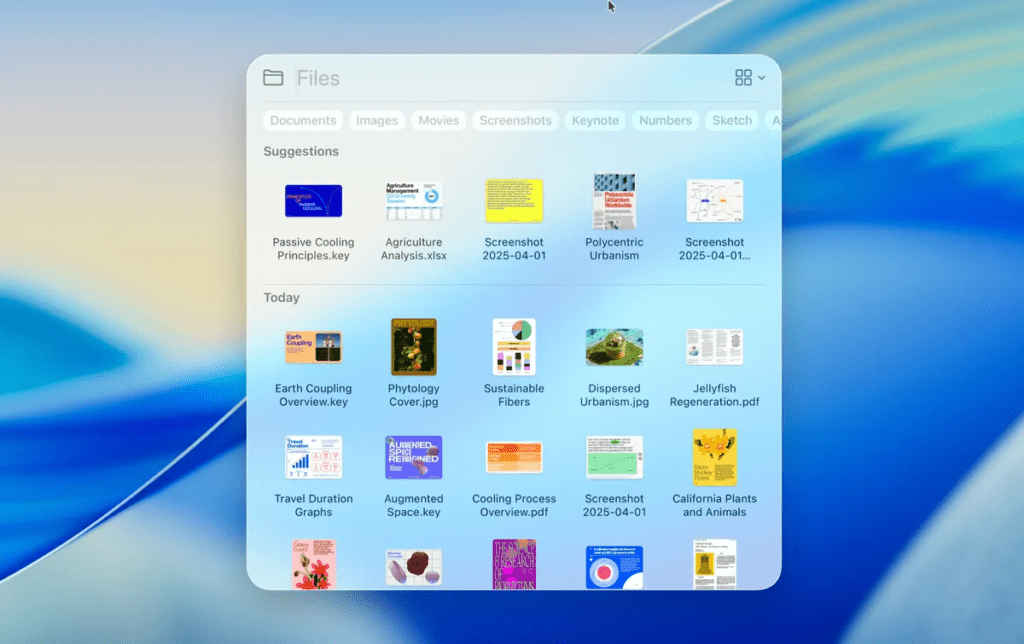Select Augmented Space.key presentation
The image size is (1024, 644).
point(414,477)
